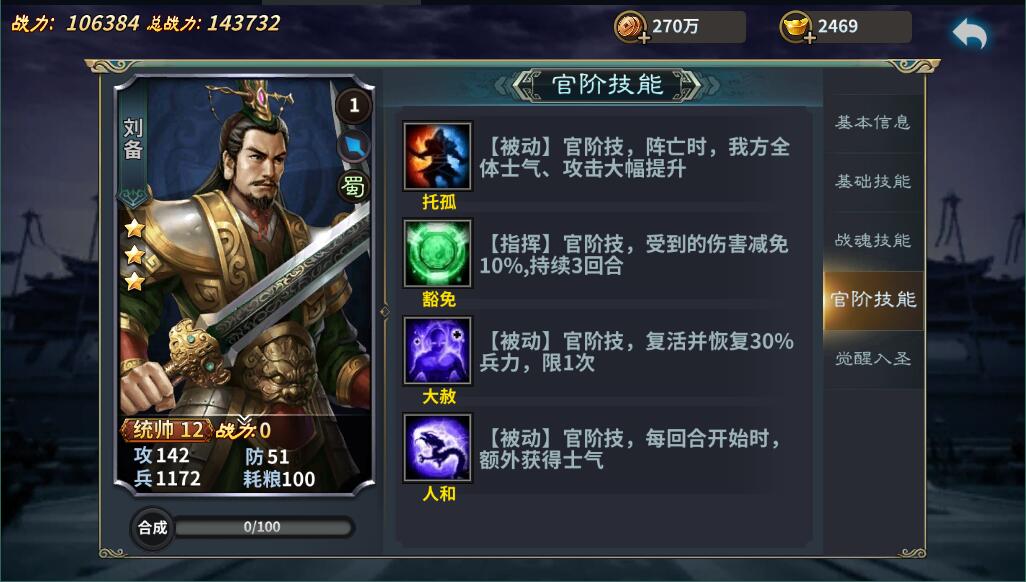
Task: Add gold ingots with the plus icon
Action: [810, 38]
